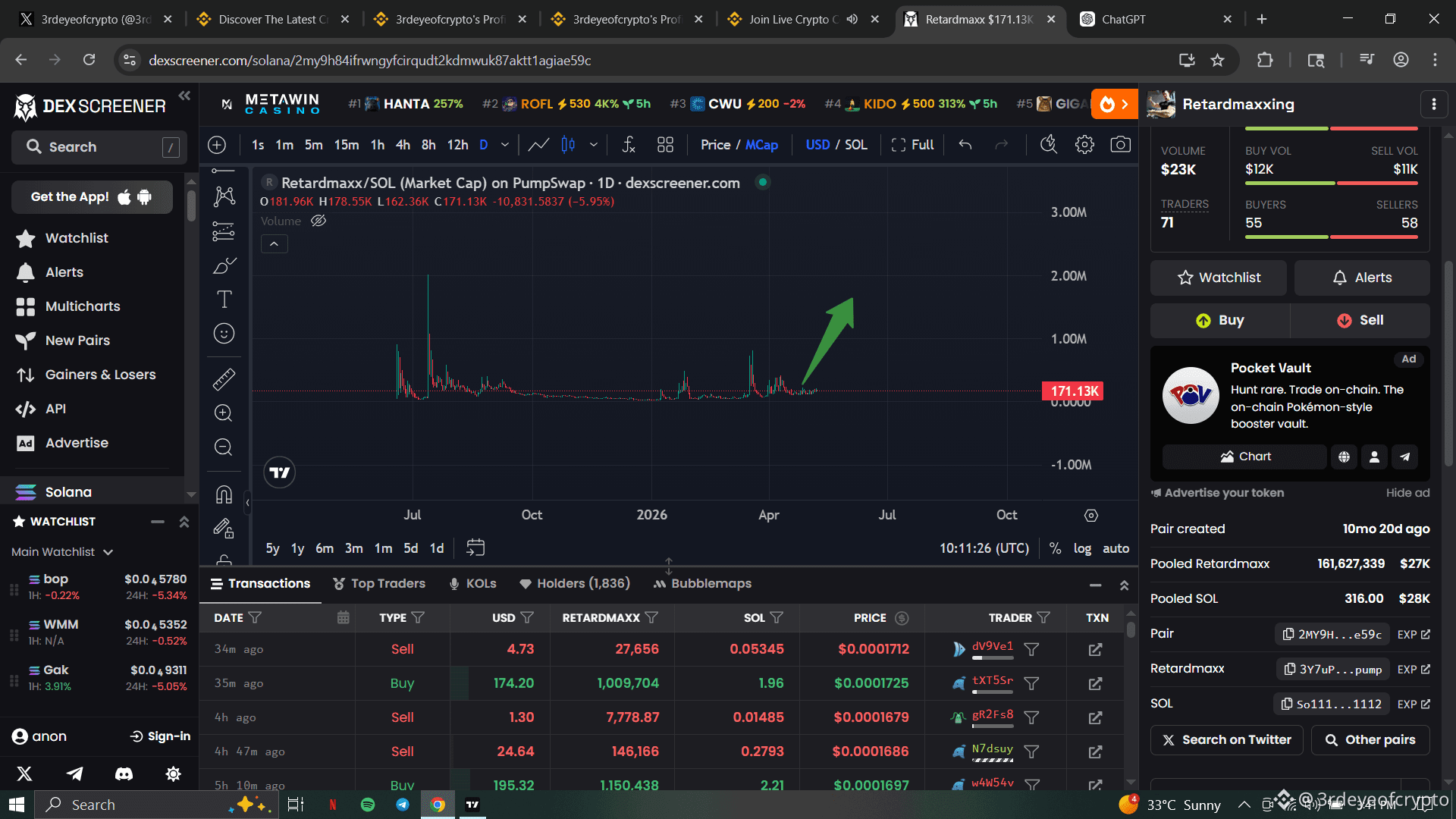Switch to line chart style icon
The height and width of the screenshot is (819, 1456).
pyautogui.click(x=538, y=145)
